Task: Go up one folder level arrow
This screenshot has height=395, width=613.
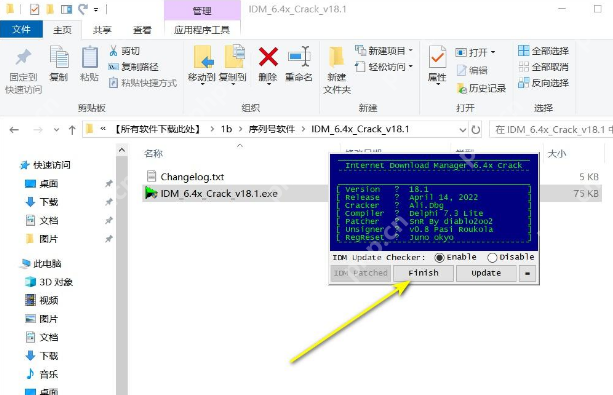Action: point(72,130)
